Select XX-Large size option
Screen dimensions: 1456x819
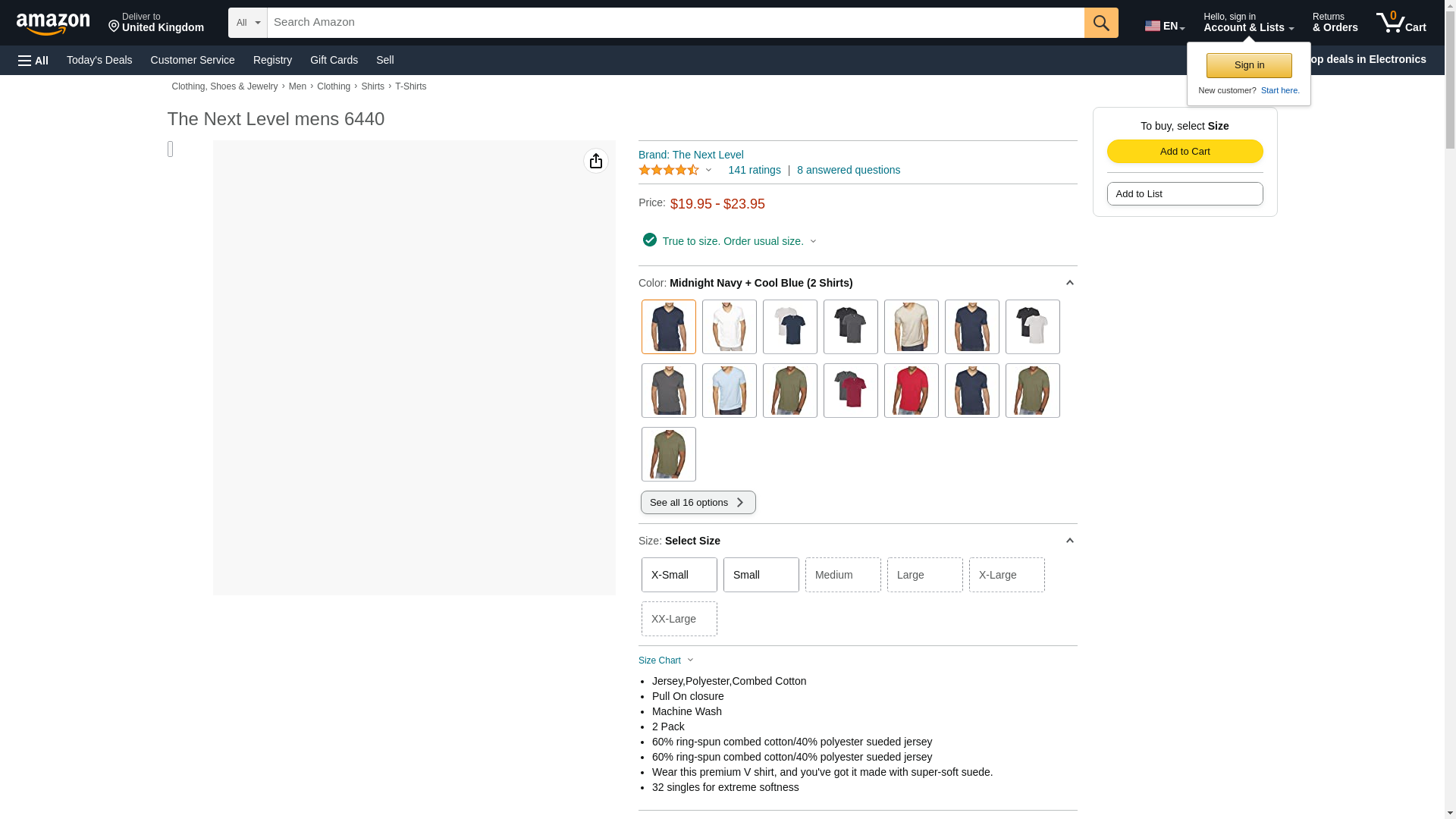679,619
